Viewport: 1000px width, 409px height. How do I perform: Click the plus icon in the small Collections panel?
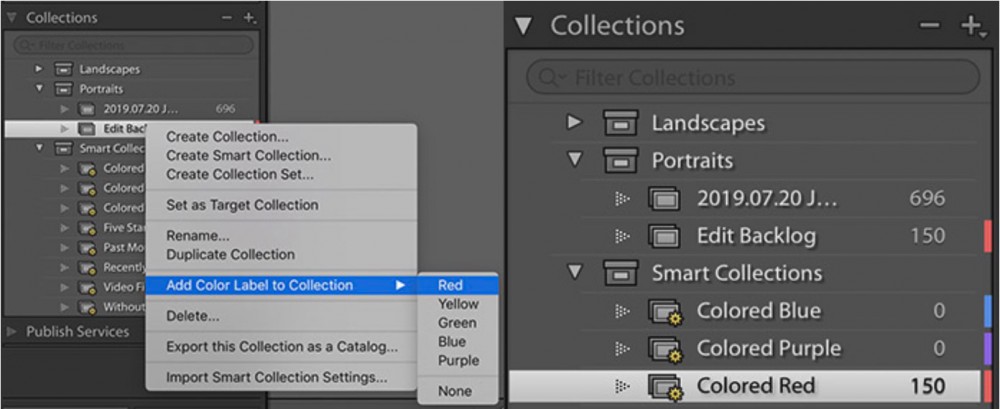249,18
